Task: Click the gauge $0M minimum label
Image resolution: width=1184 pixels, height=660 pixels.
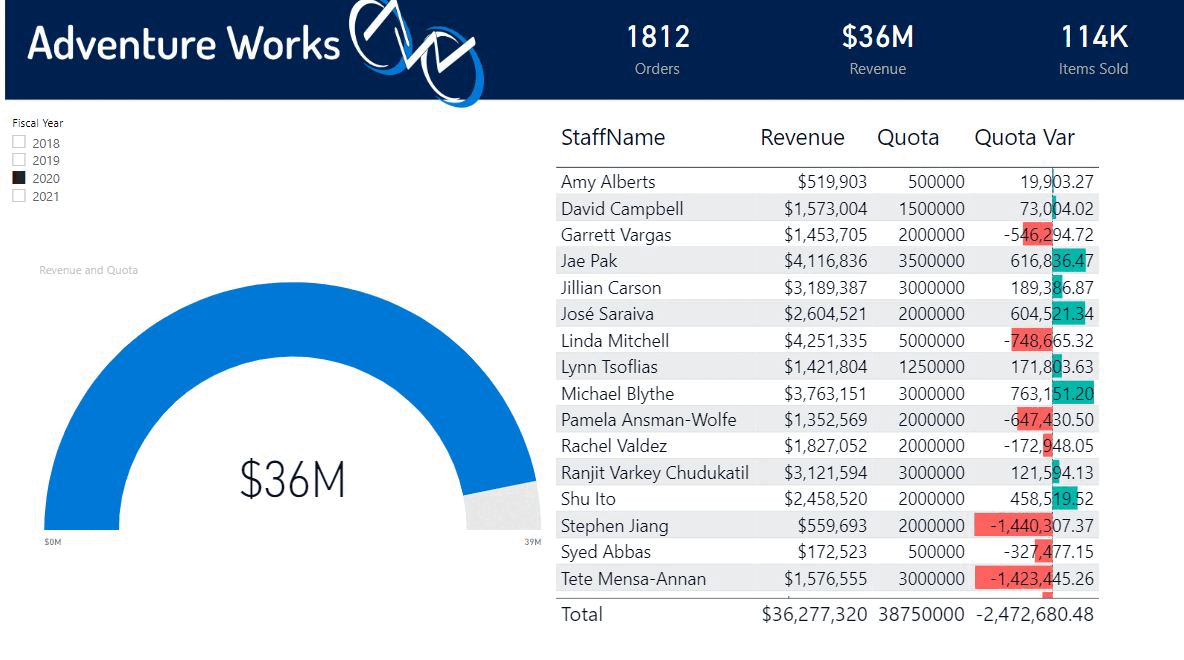Action: (x=52, y=542)
